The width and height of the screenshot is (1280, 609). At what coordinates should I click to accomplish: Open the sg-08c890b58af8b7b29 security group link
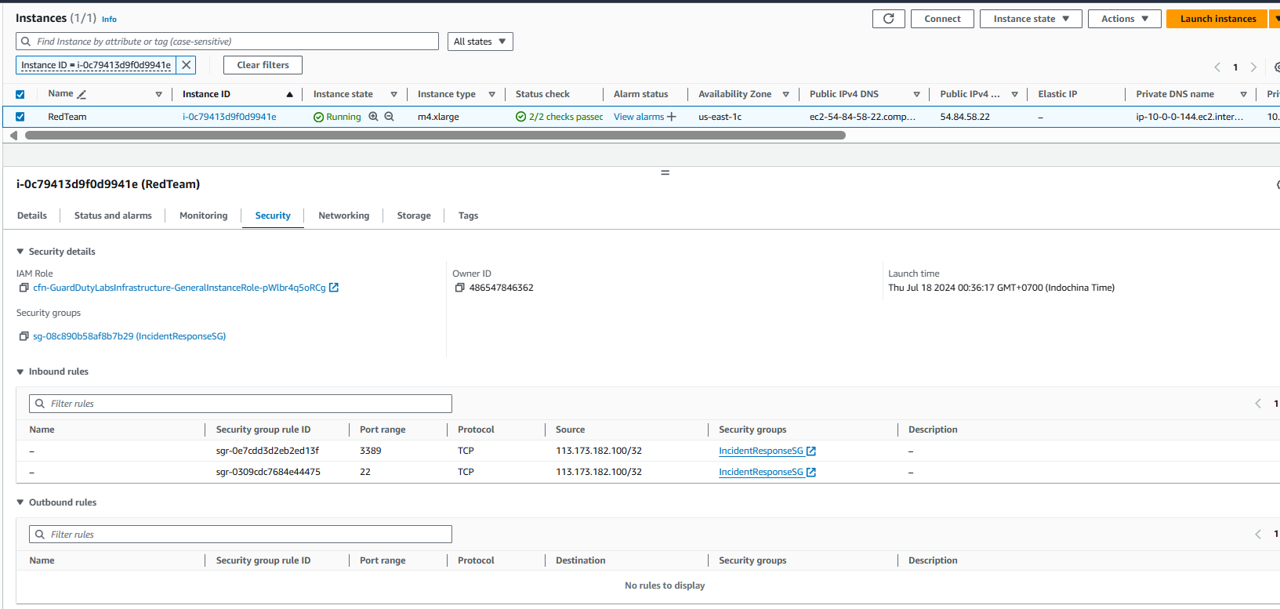[x=129, y=337]
